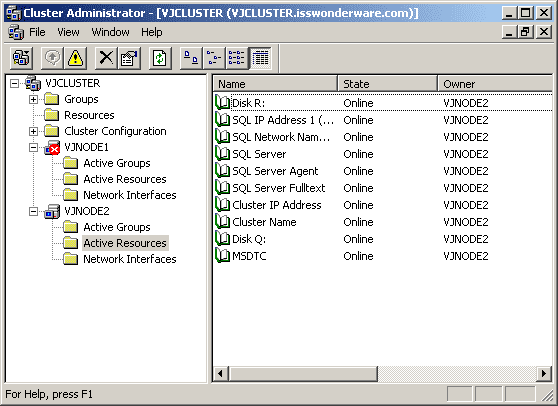Open Properties via the toolbar icon
This screenshot has width=558, height=406.
pyautogui.click(x=129, y=58)
